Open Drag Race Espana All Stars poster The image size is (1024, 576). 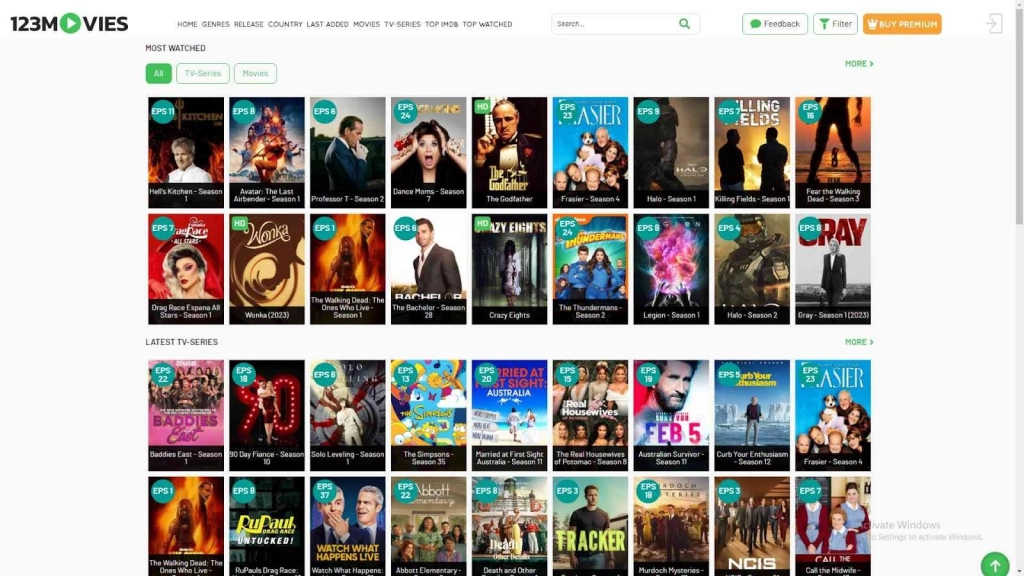[185, 269]
